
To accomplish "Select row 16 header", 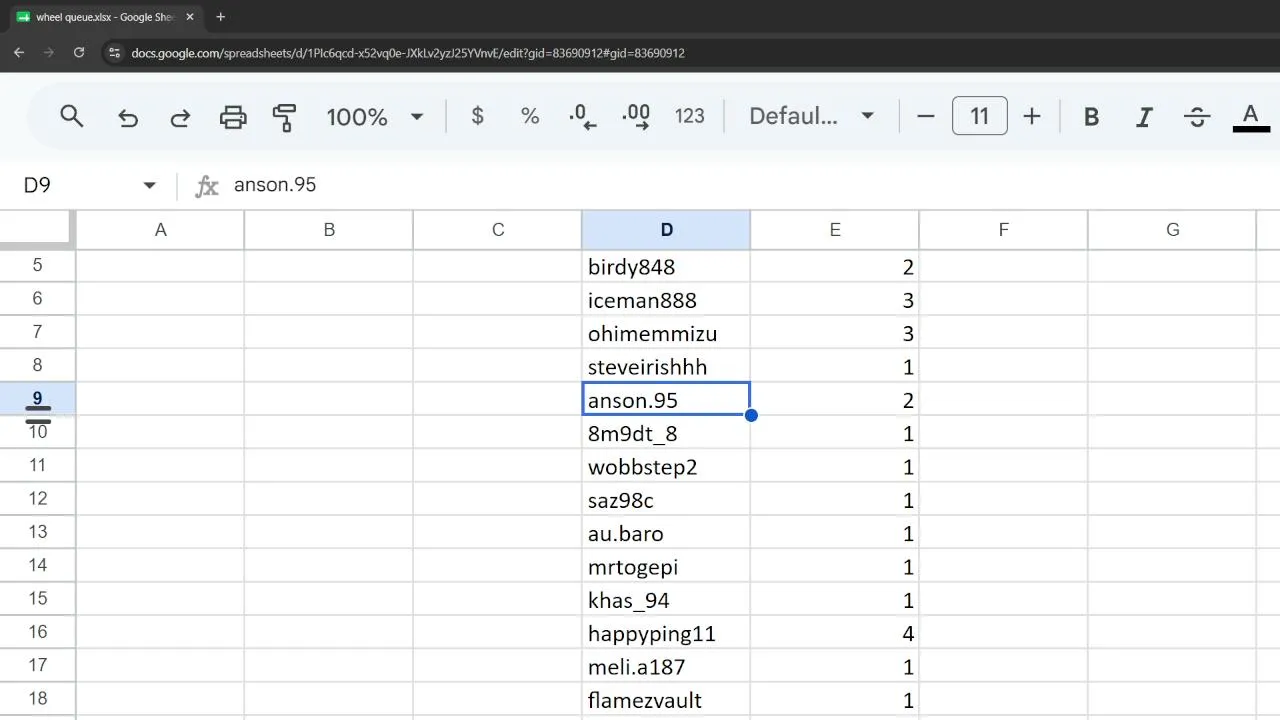I will coord(38,632).
